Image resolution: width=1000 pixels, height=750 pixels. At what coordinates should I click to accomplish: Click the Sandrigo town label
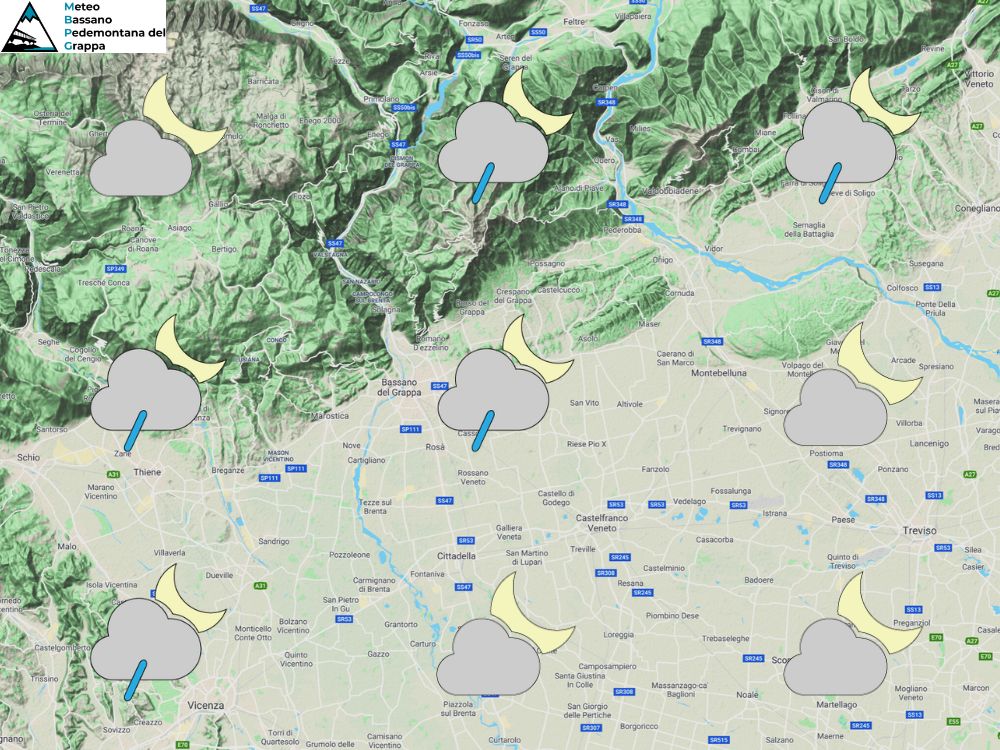[x=274, y=541]
